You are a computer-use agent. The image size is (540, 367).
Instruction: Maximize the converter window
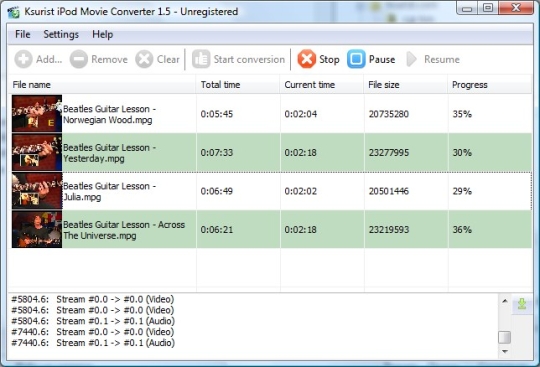(x=488, y=8)
